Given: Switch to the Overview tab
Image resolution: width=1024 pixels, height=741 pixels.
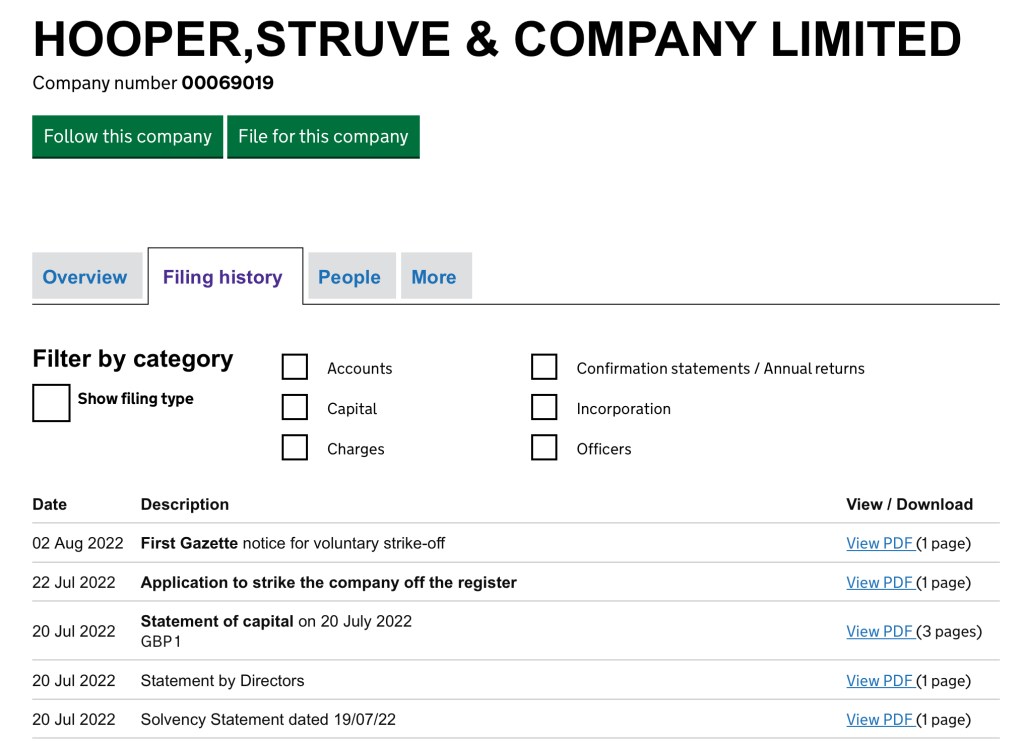Looking at the screenshot, I should coord(85,277).
